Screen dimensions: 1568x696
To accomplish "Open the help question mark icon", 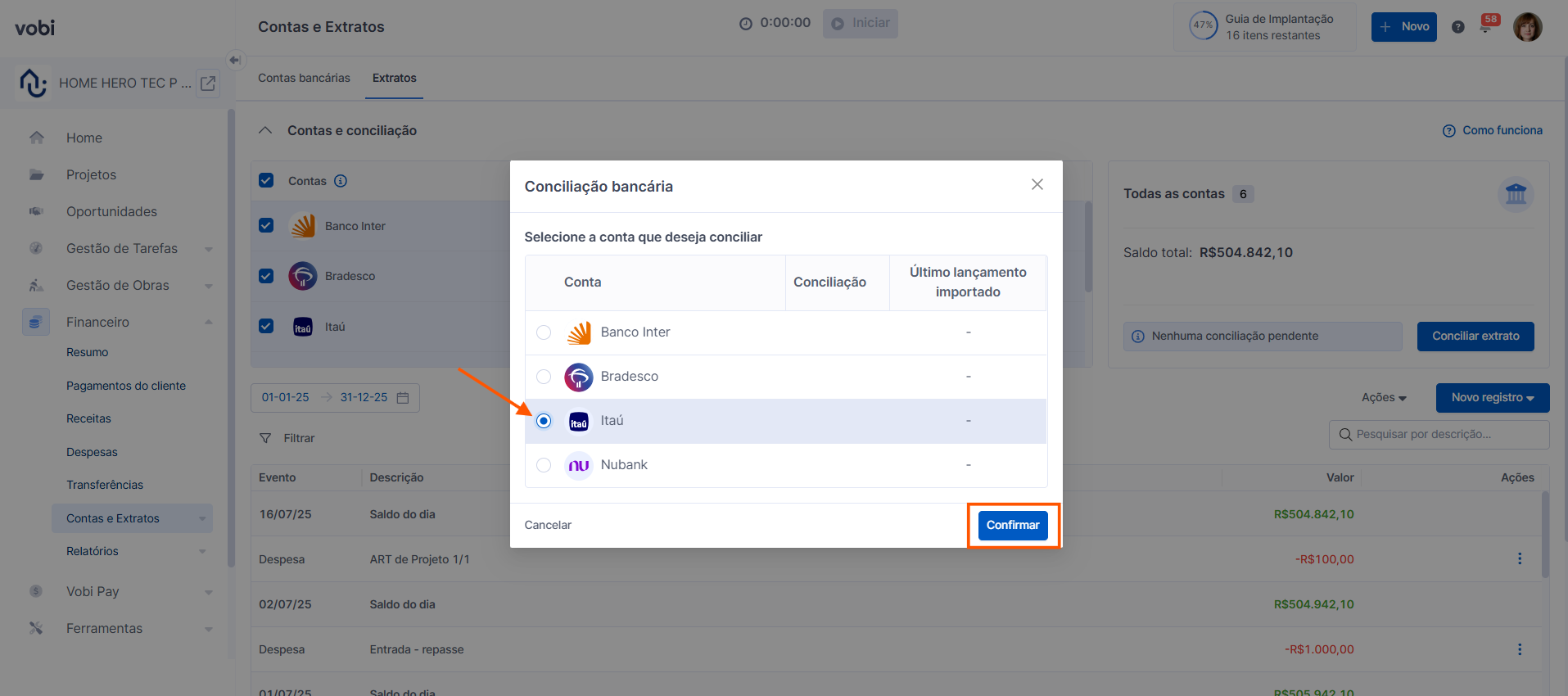I will pyautogui.click(x=1457, y=27).
